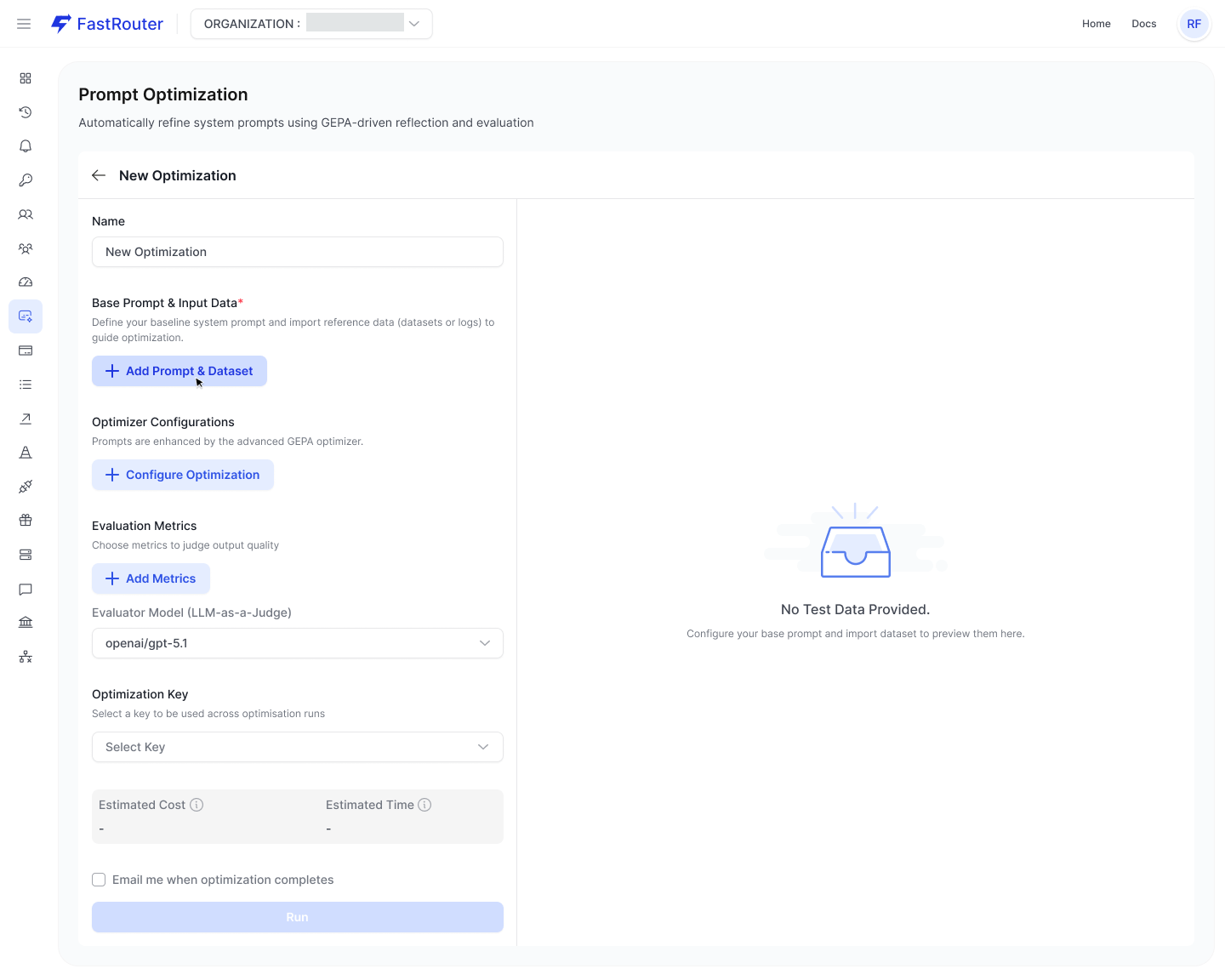This screenshot has width=1225, height=980.
Task: Click the Estimated Cost info icon
Action: pos(197,805)
